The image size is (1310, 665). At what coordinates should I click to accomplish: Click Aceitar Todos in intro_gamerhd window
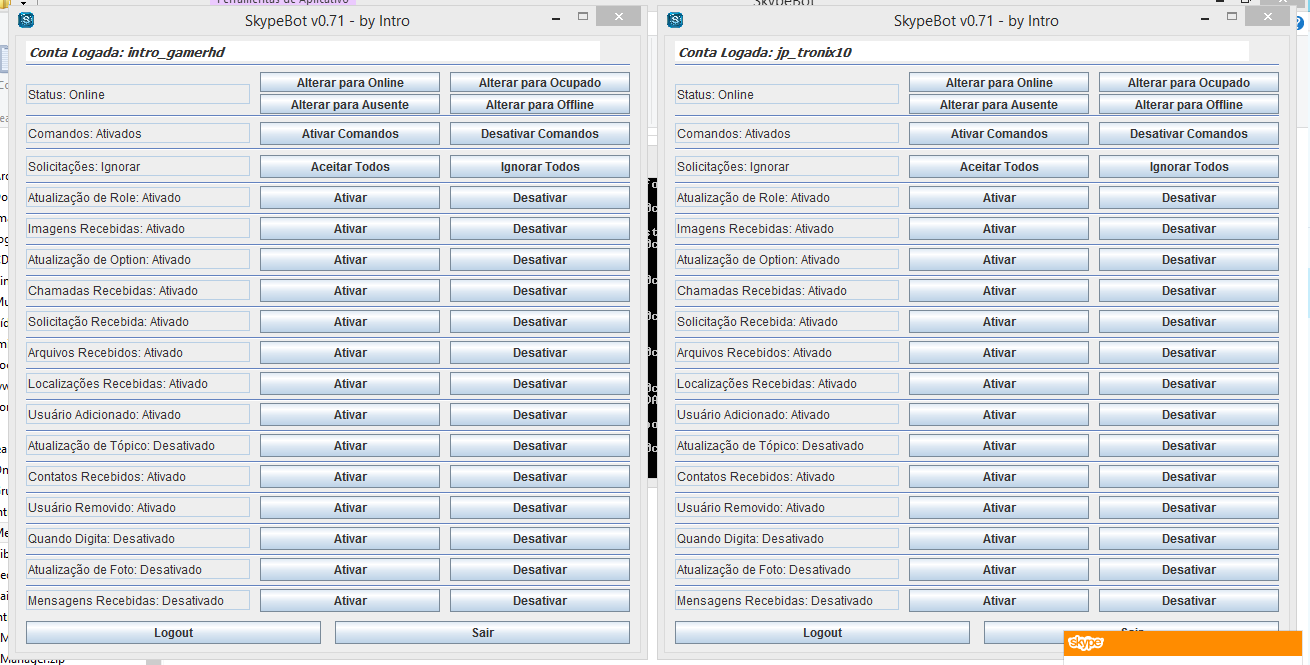click(x=350, y=166)
